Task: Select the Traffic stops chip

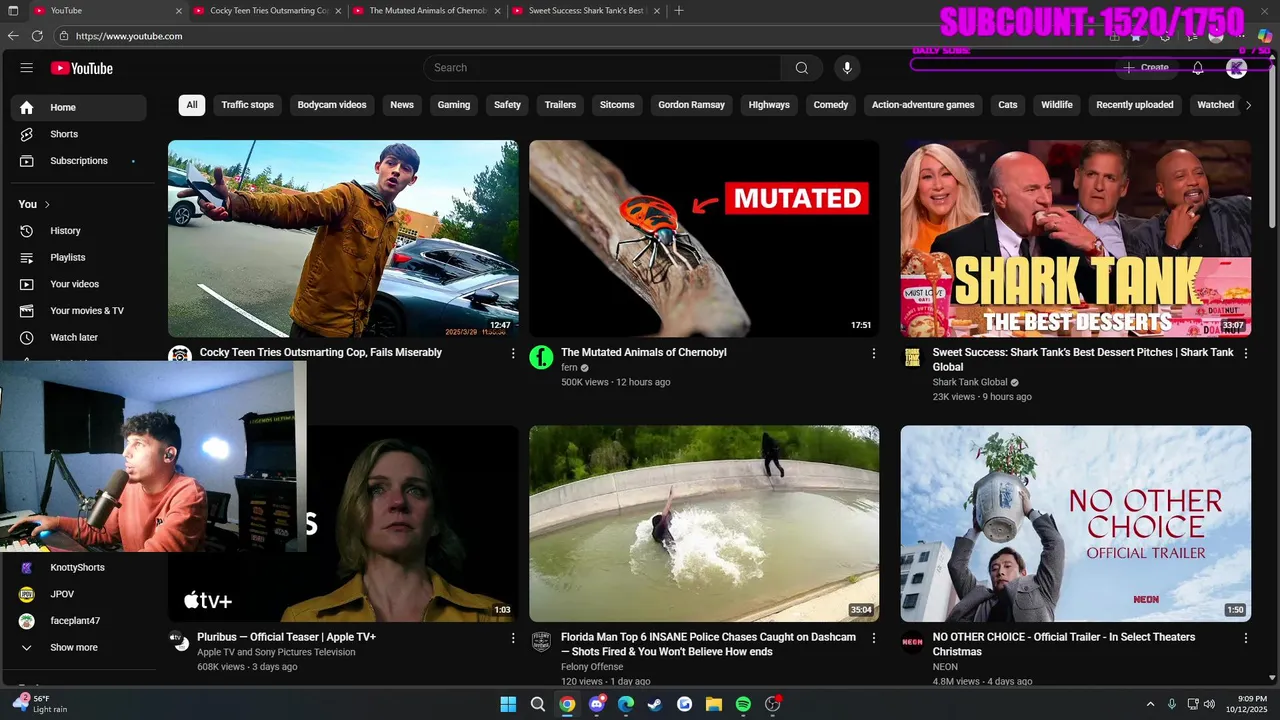Action: click(247, 105)
